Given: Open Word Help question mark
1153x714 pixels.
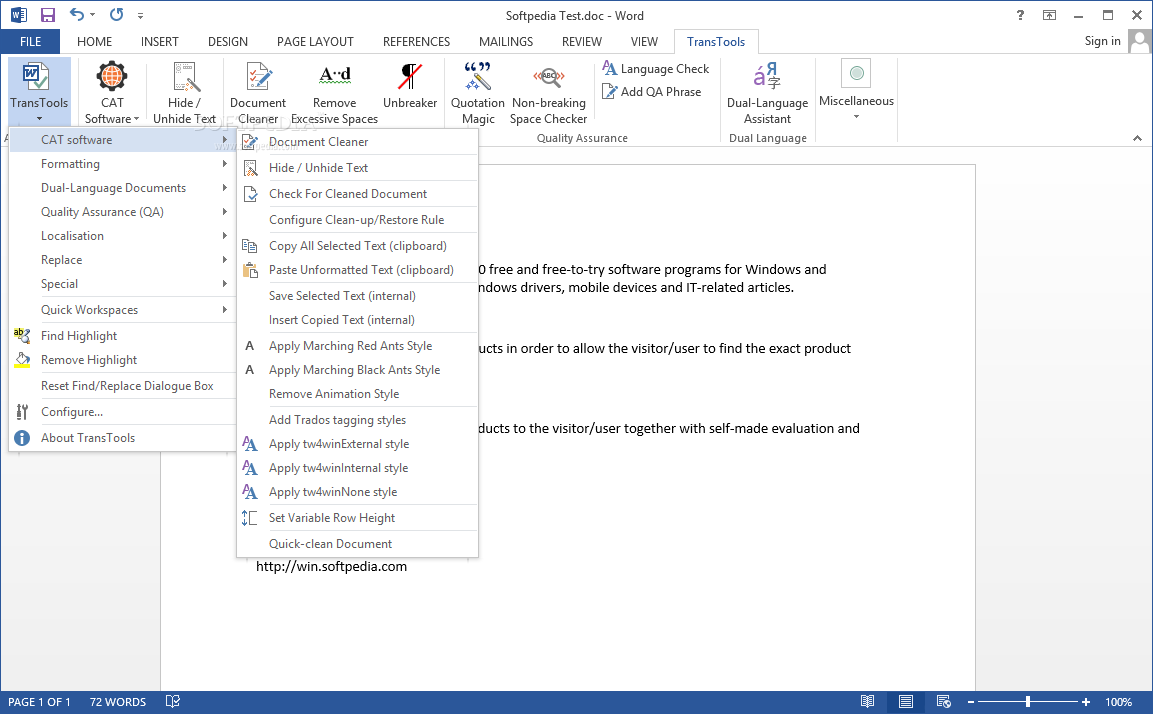Looking at the screenshot, I should pos(1020,15).
